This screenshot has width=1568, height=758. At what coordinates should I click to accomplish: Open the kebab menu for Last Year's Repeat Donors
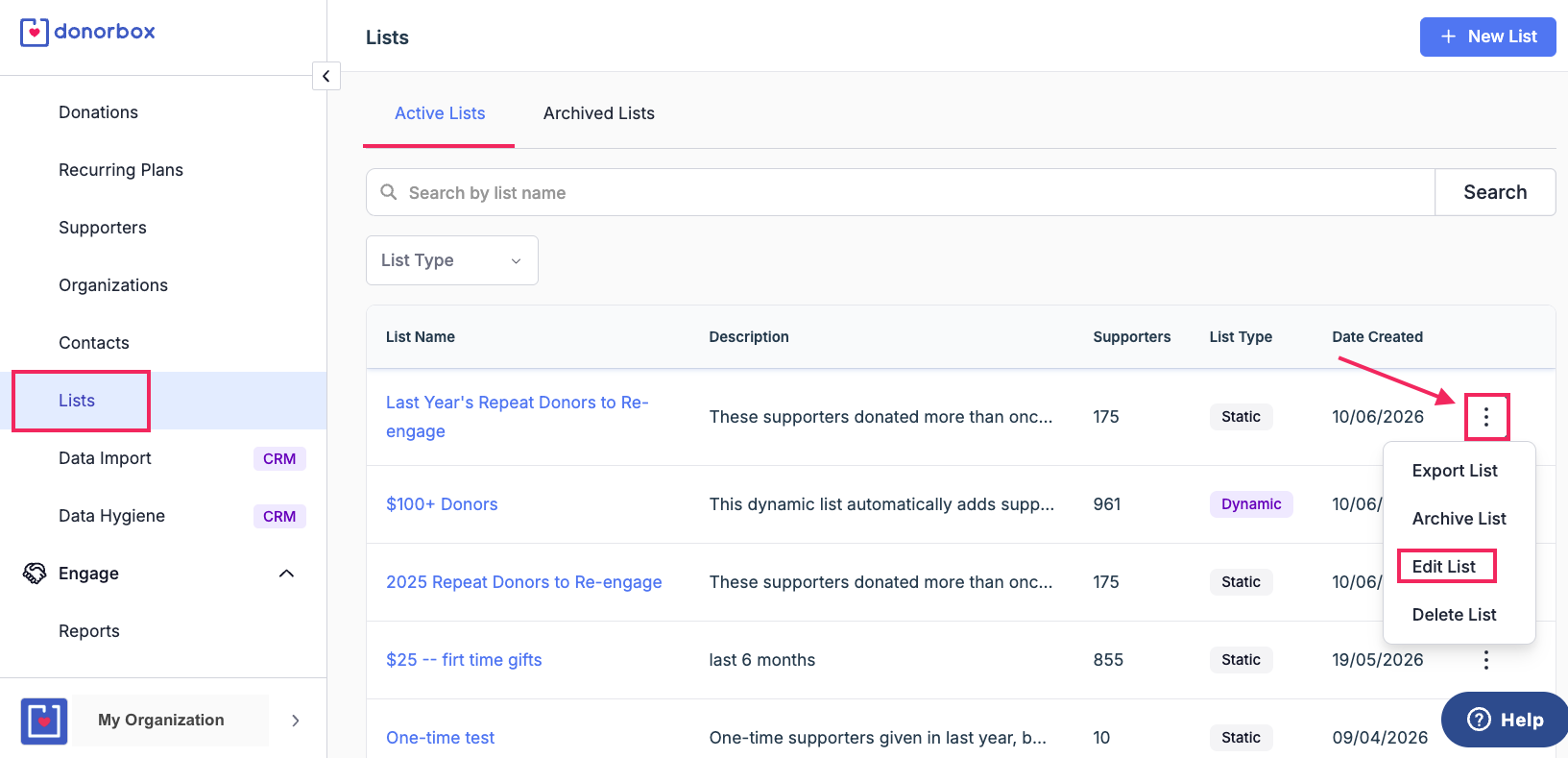(x=1486, y=417)
